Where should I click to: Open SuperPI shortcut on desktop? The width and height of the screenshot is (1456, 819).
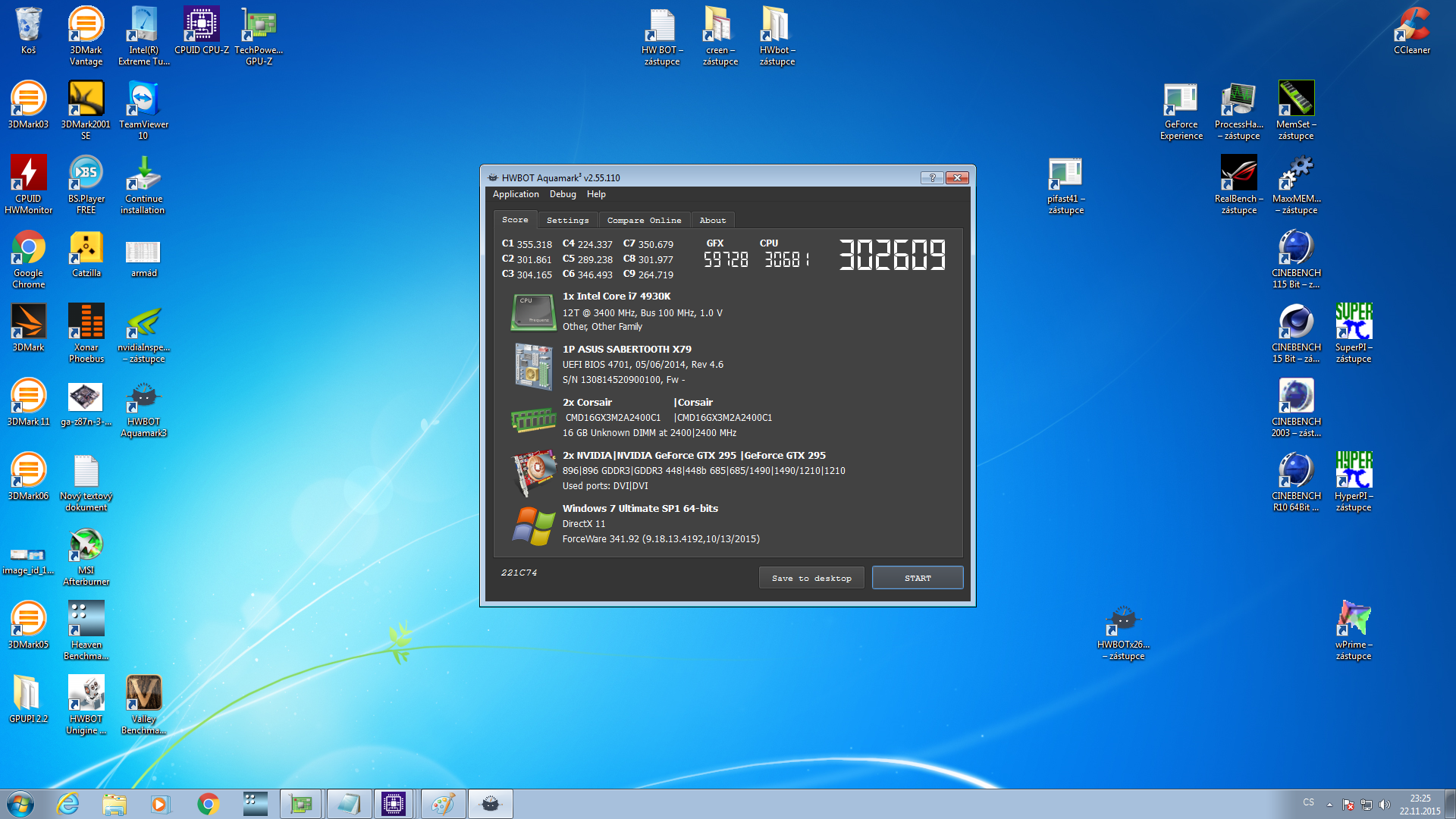click(x=1354, y=334)
